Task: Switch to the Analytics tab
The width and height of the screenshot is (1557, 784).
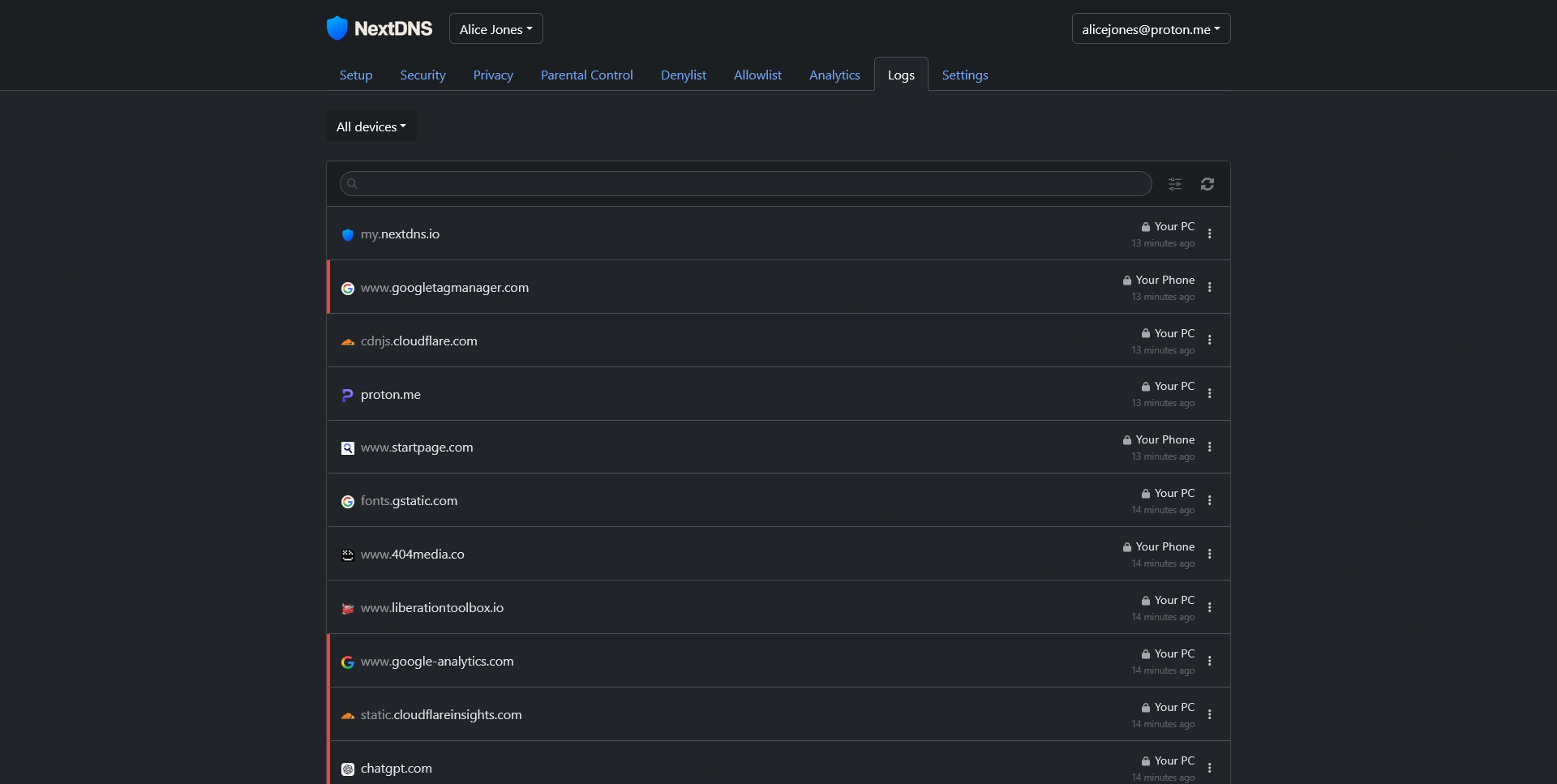Action: (834, 74)
